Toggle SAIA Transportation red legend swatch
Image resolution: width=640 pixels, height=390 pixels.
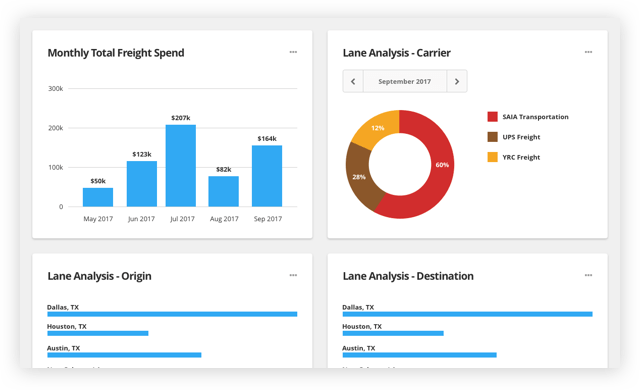click(493, 117)
